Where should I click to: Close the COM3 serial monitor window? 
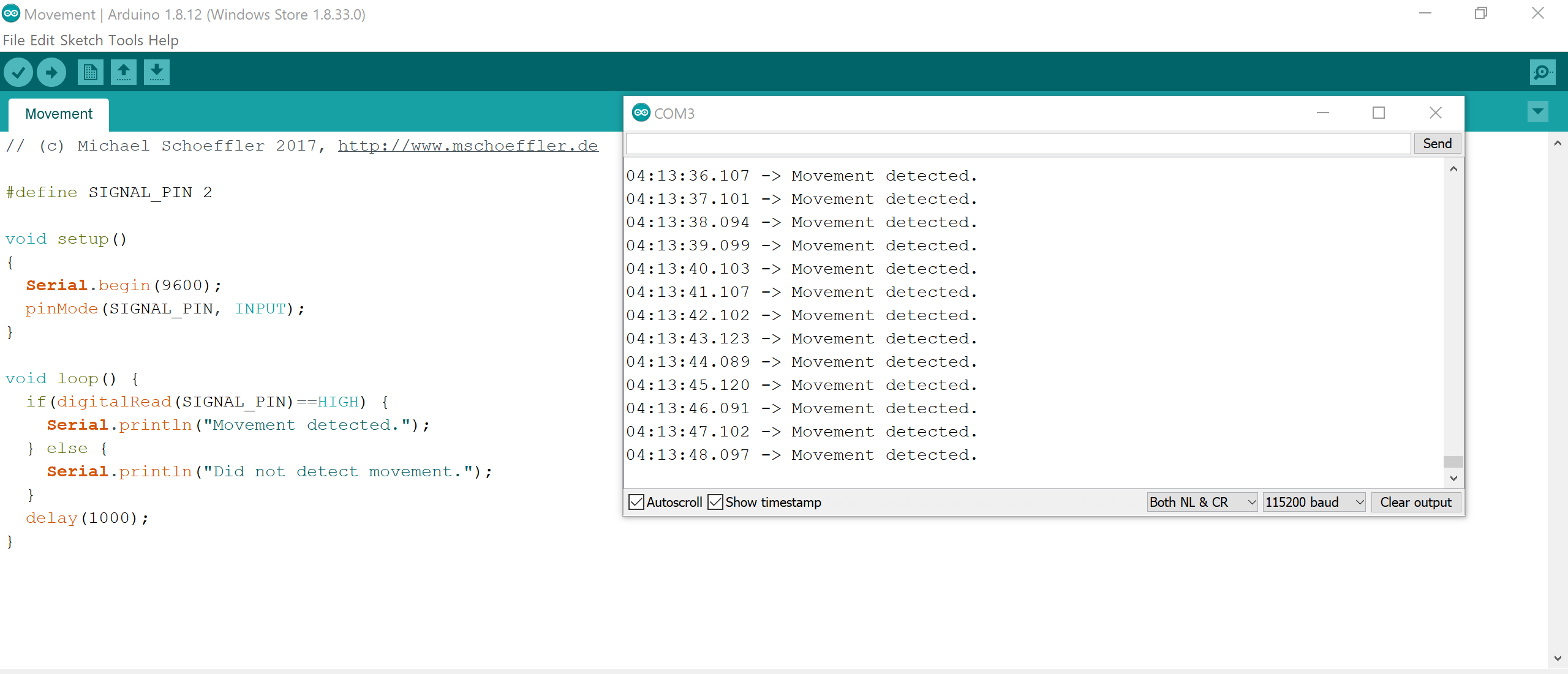click(x=1435, y=113)
